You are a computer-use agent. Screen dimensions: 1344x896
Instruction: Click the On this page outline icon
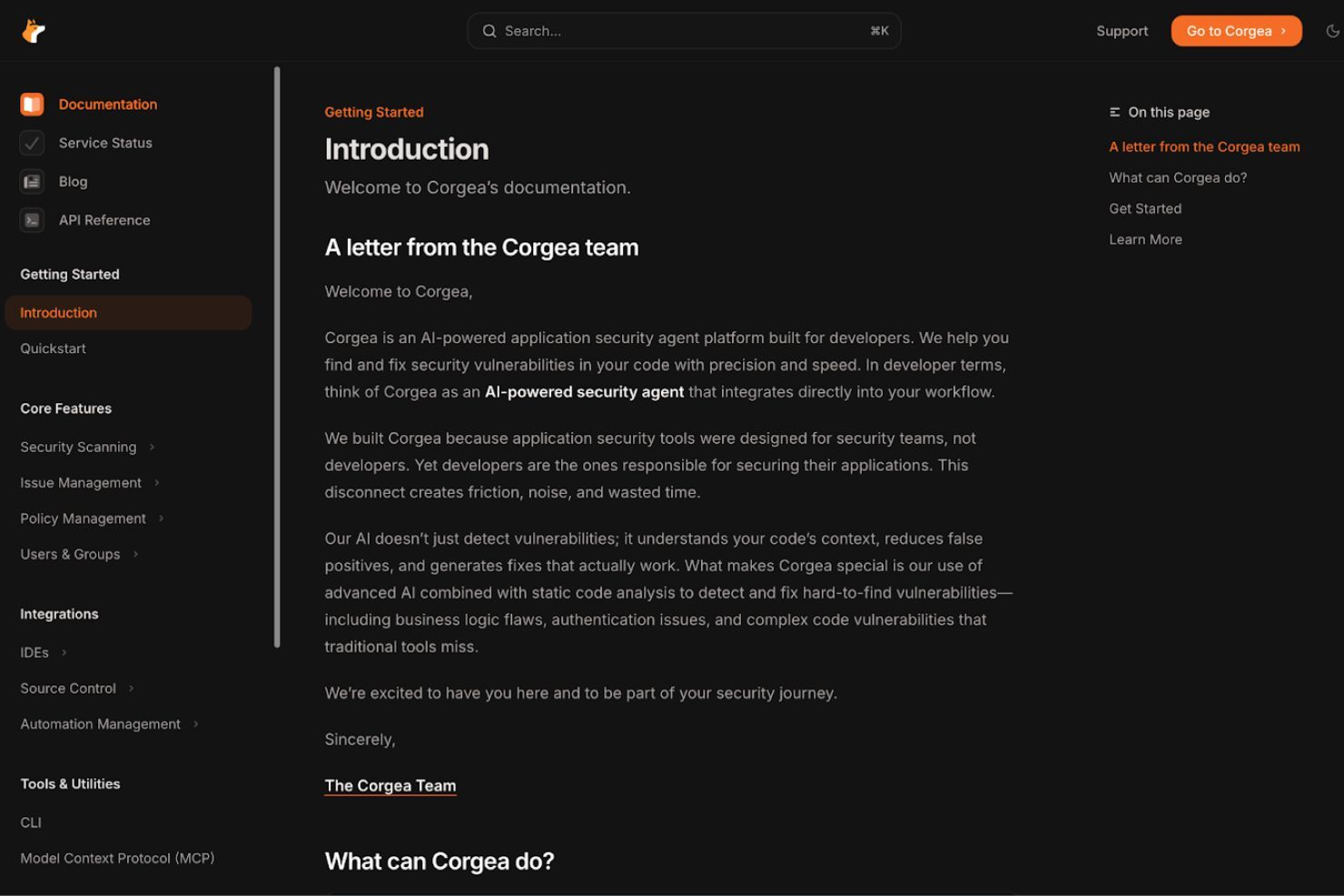(x=1115, y=112)
